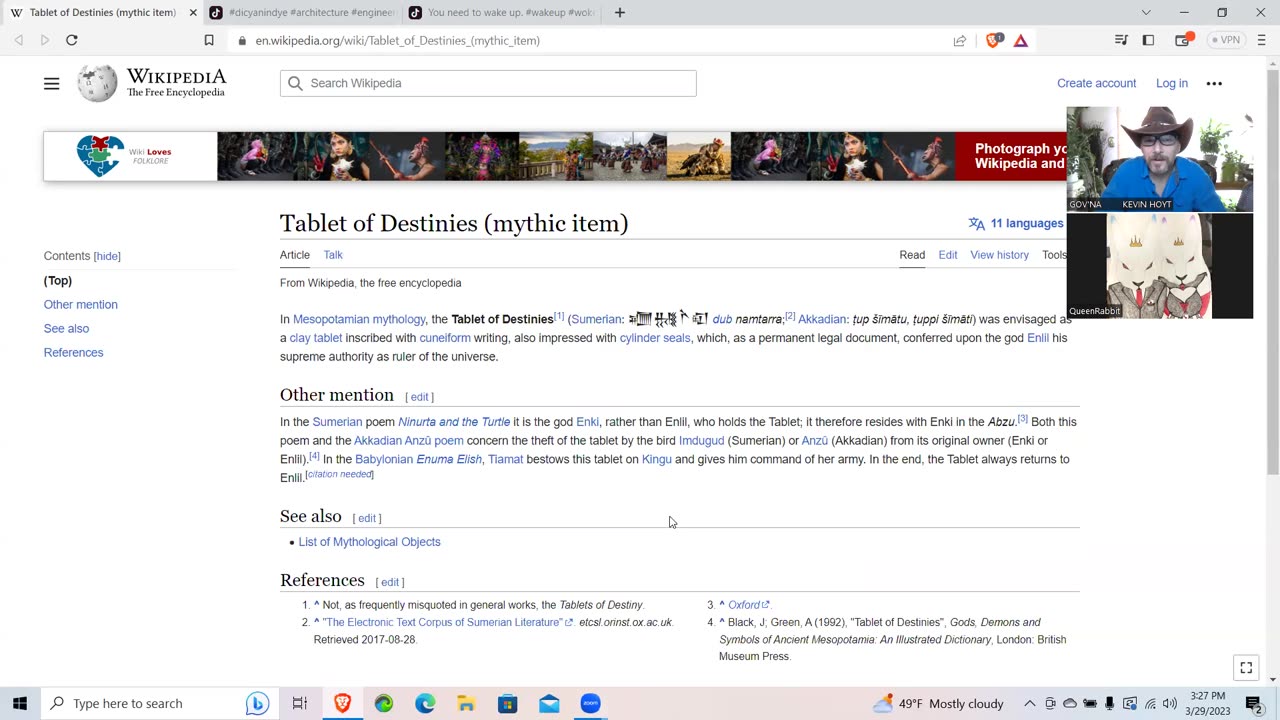Open the Enuma Elish link
This screenshot has height=720, width=1280.
[x=449, y=460]
